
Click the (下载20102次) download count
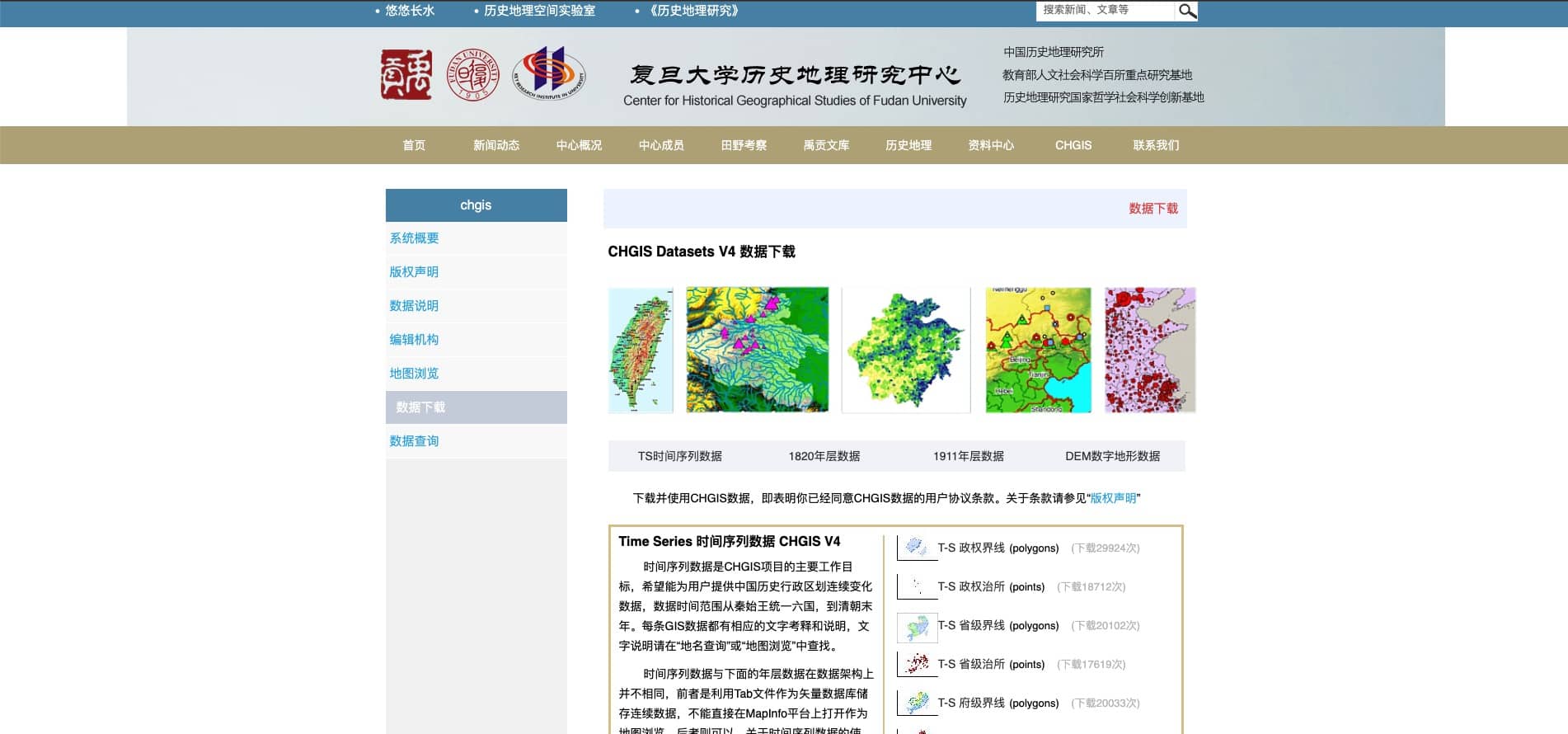pyautogui.click(x=1106, y=626)
